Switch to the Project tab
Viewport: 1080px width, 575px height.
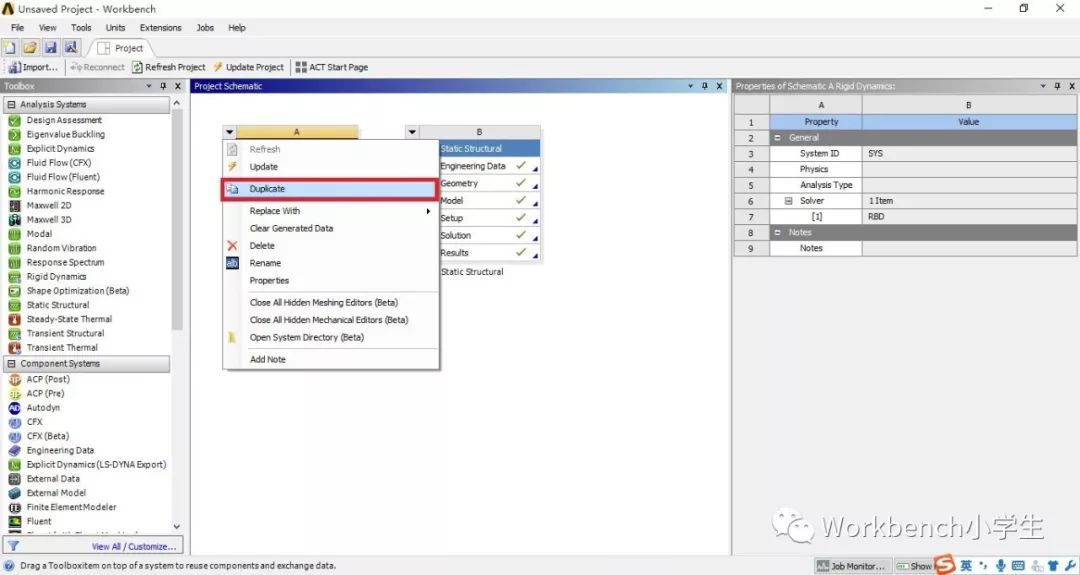click(x=121, y=48)
